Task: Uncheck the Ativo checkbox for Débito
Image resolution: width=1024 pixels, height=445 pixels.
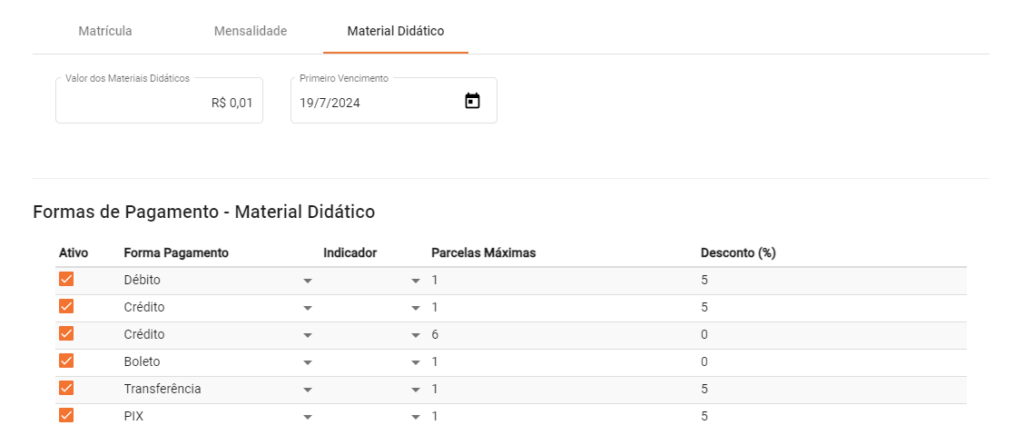Action: (x=67, y=280)
